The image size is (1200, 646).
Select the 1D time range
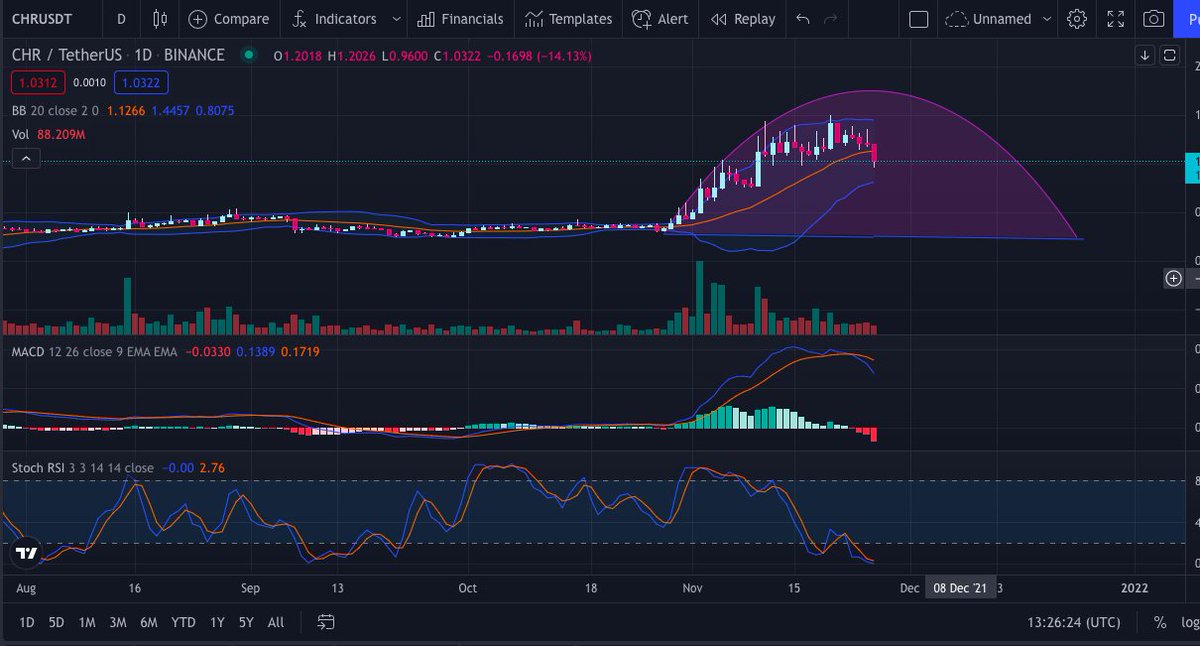(27, 622)
